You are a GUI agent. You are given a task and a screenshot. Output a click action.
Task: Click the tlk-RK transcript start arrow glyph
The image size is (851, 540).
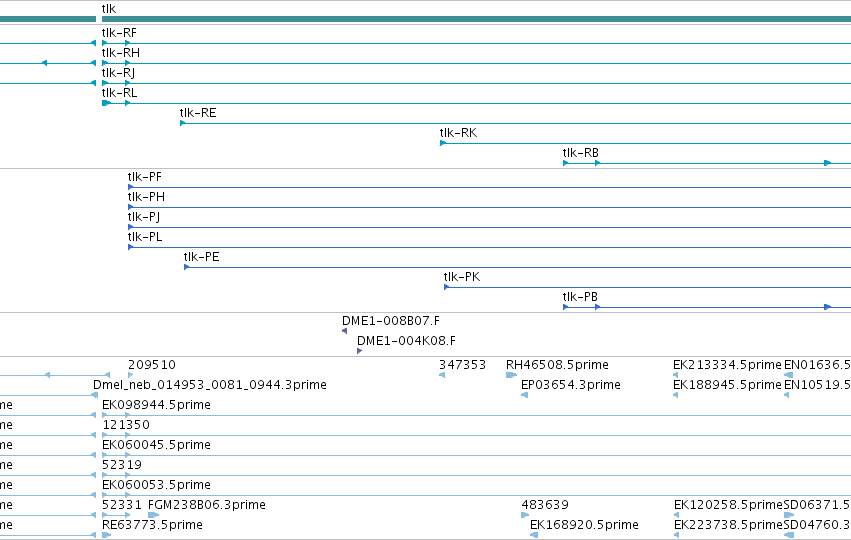[x=443, y=143]
